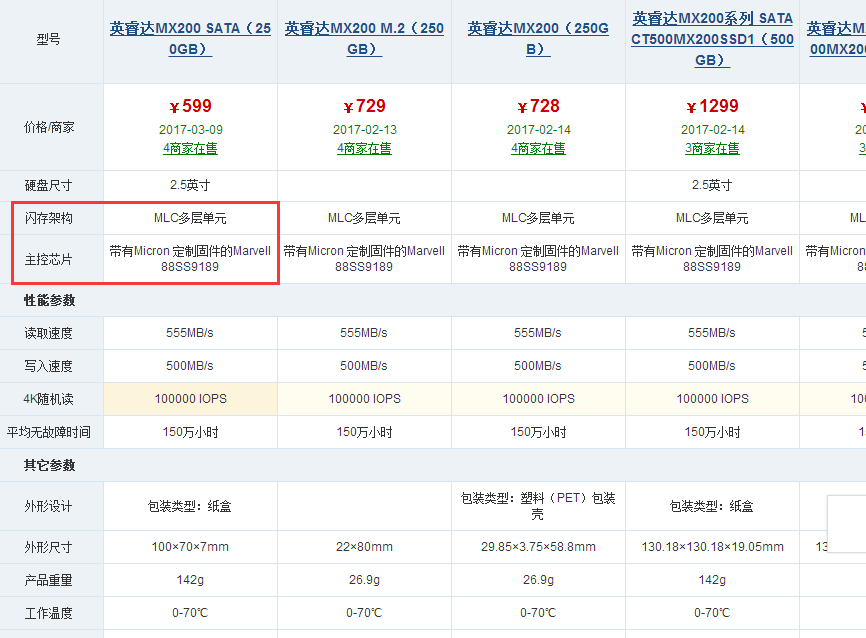The height and width of the screenshot is (638, 866).
Task: Click the 22×80mm dimension cell
Action: pos(364,547)
